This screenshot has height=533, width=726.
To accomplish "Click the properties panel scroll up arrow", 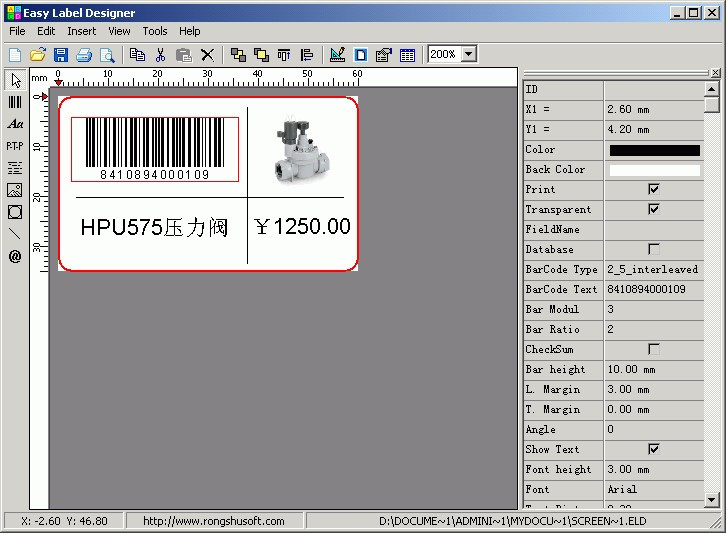I will point(712,88).
